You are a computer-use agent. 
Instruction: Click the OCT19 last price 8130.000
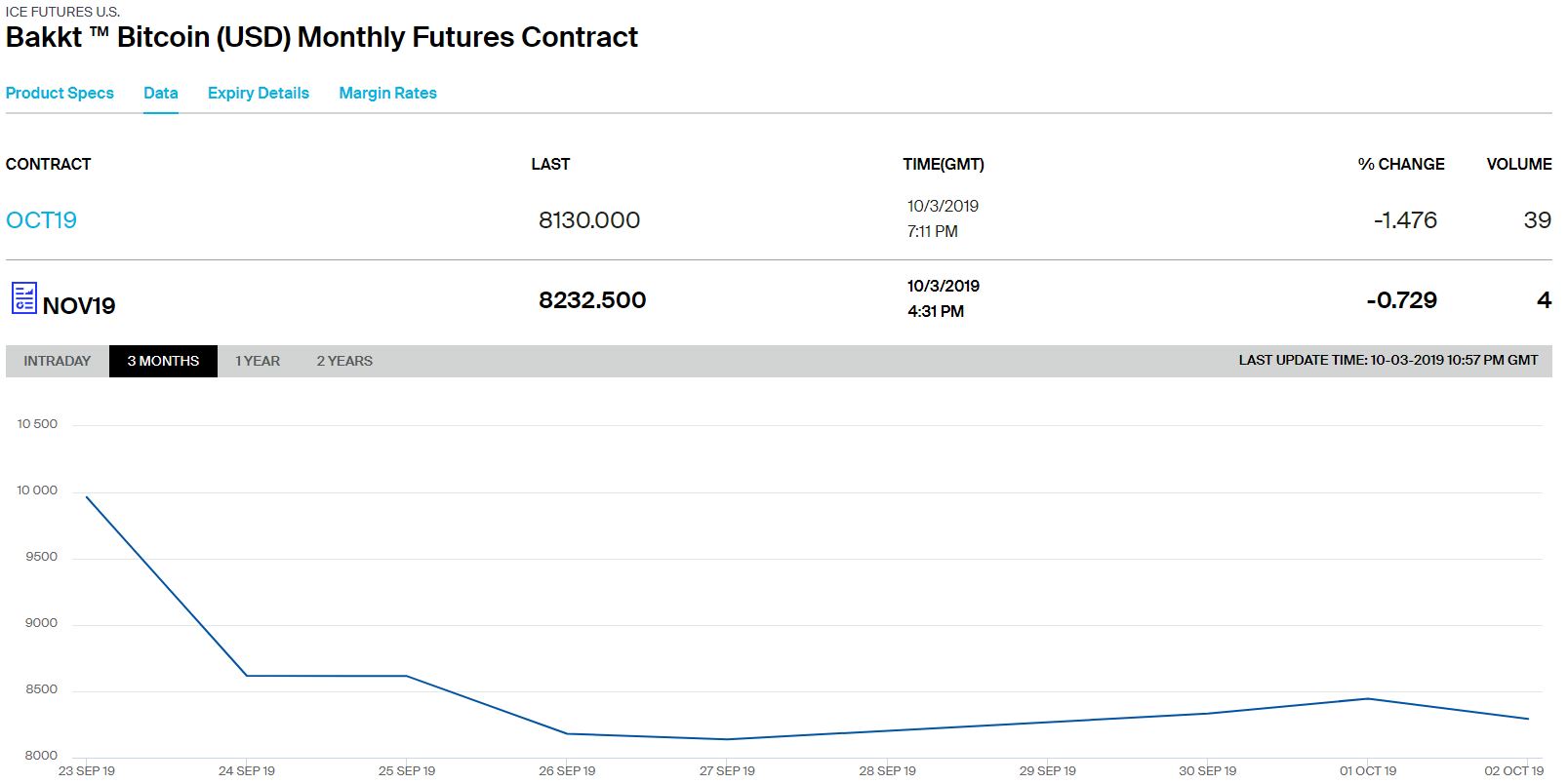(589, 220)
